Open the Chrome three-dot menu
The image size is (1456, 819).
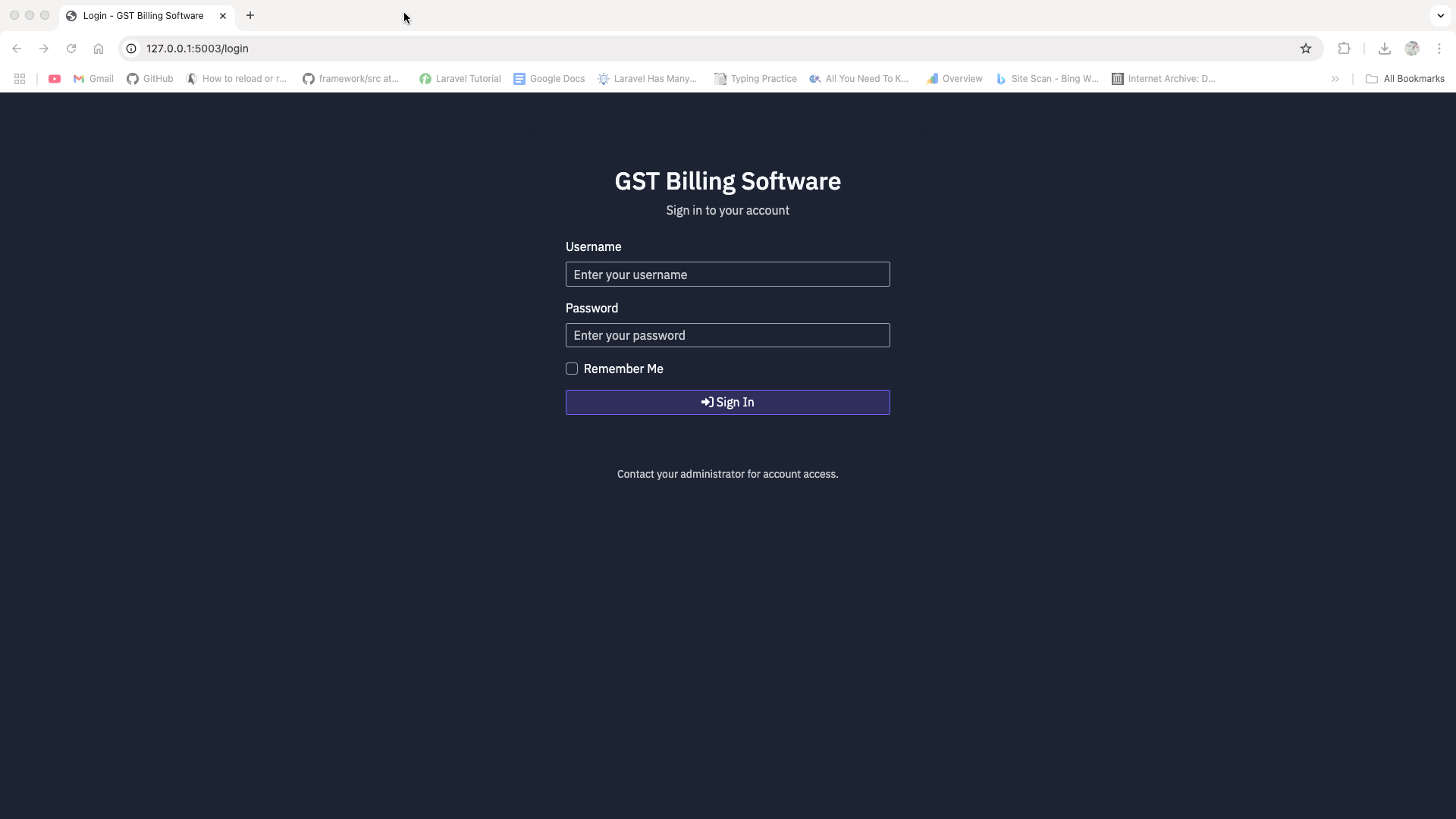tap(1439, 49)
